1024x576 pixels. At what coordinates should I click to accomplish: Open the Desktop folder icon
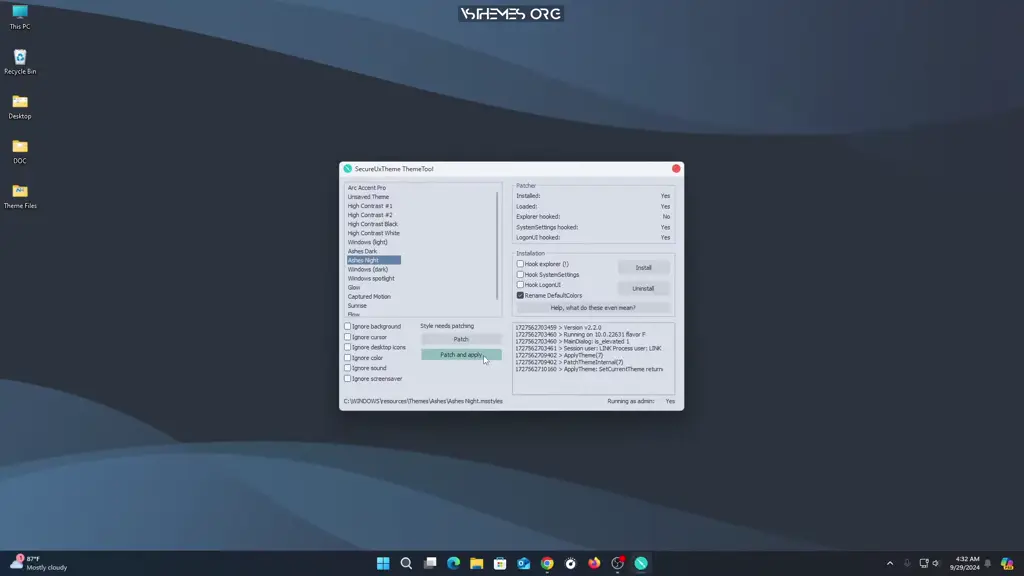pos(20,107)
